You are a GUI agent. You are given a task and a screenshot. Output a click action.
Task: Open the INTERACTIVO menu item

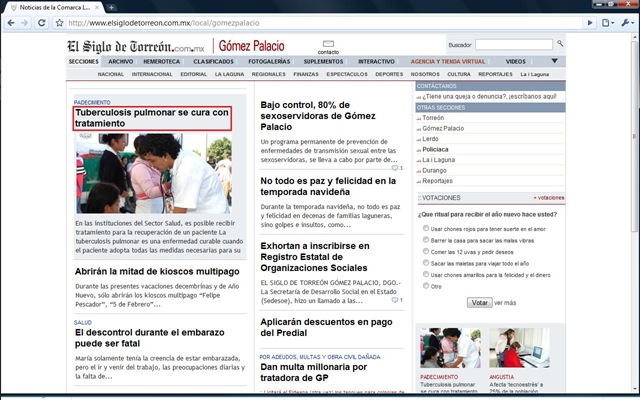click(x=376, y=62)
